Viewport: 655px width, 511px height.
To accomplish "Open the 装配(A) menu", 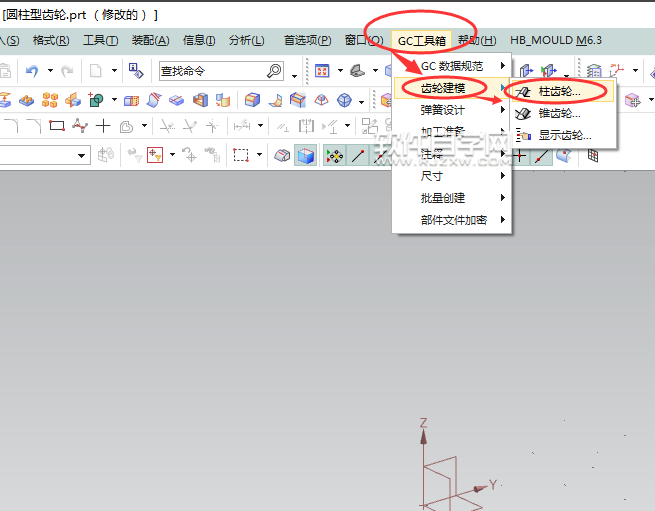I will point(150,40).
